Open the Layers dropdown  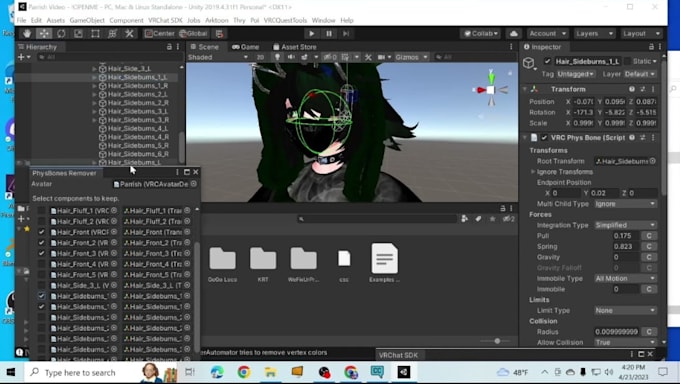594,33
